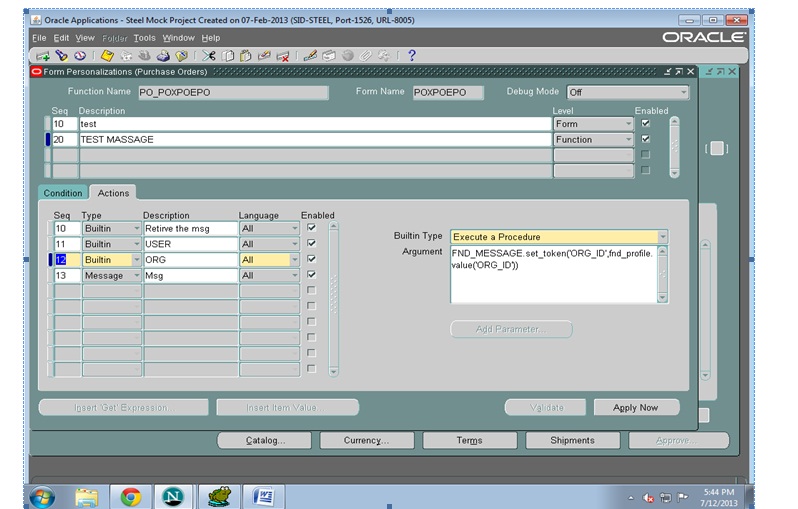The width and height of the screenshot is (798, 509).
Task: Open Windows Explorer from the taskbar
Action: point(87,497)
